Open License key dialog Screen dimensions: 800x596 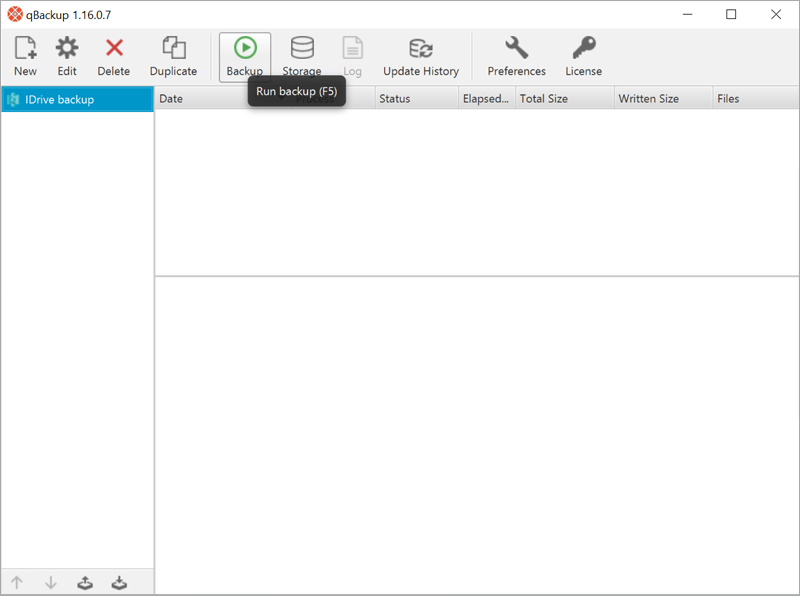tap(583, 57)
